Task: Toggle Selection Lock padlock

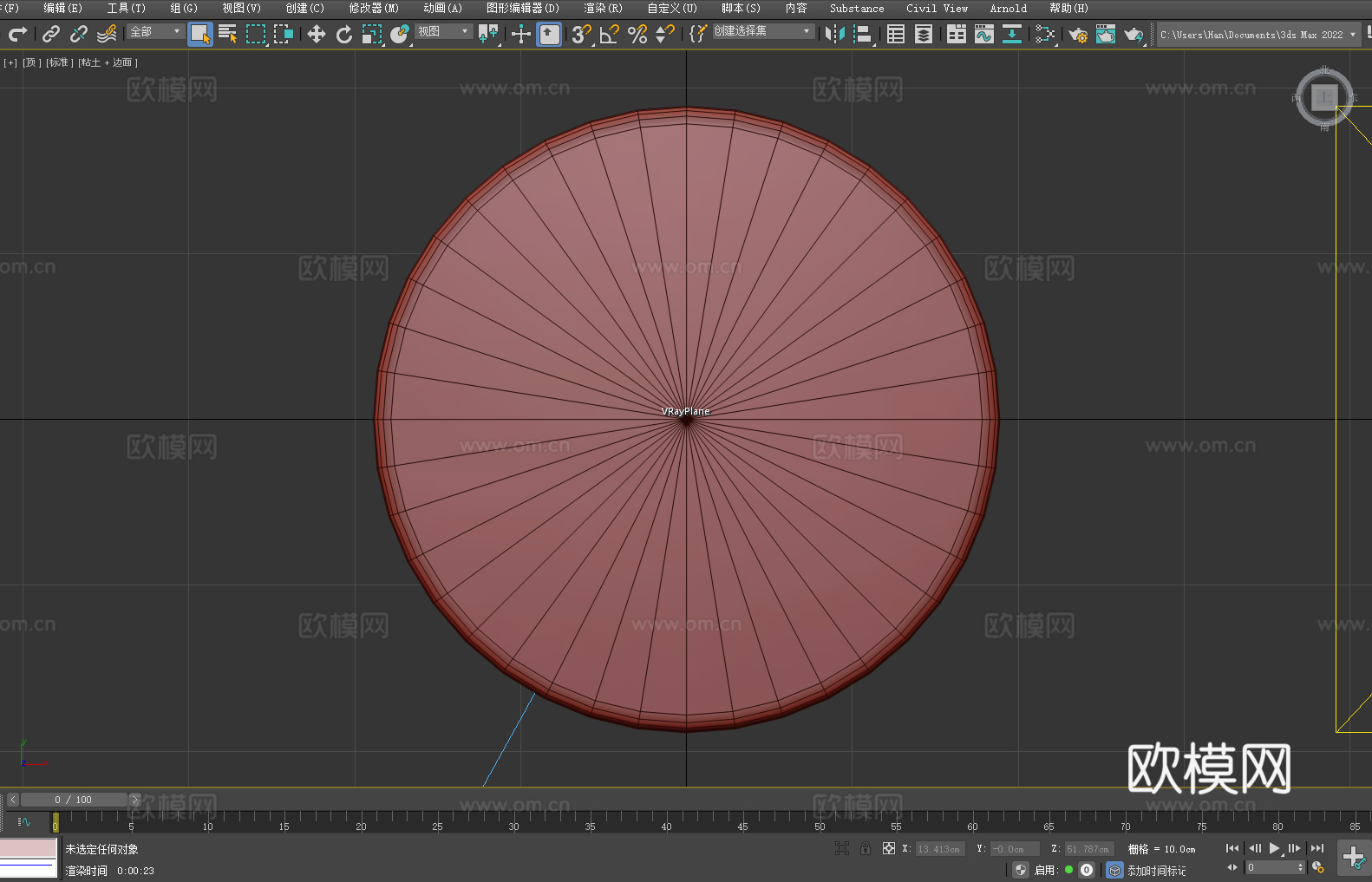Action: 866,848
